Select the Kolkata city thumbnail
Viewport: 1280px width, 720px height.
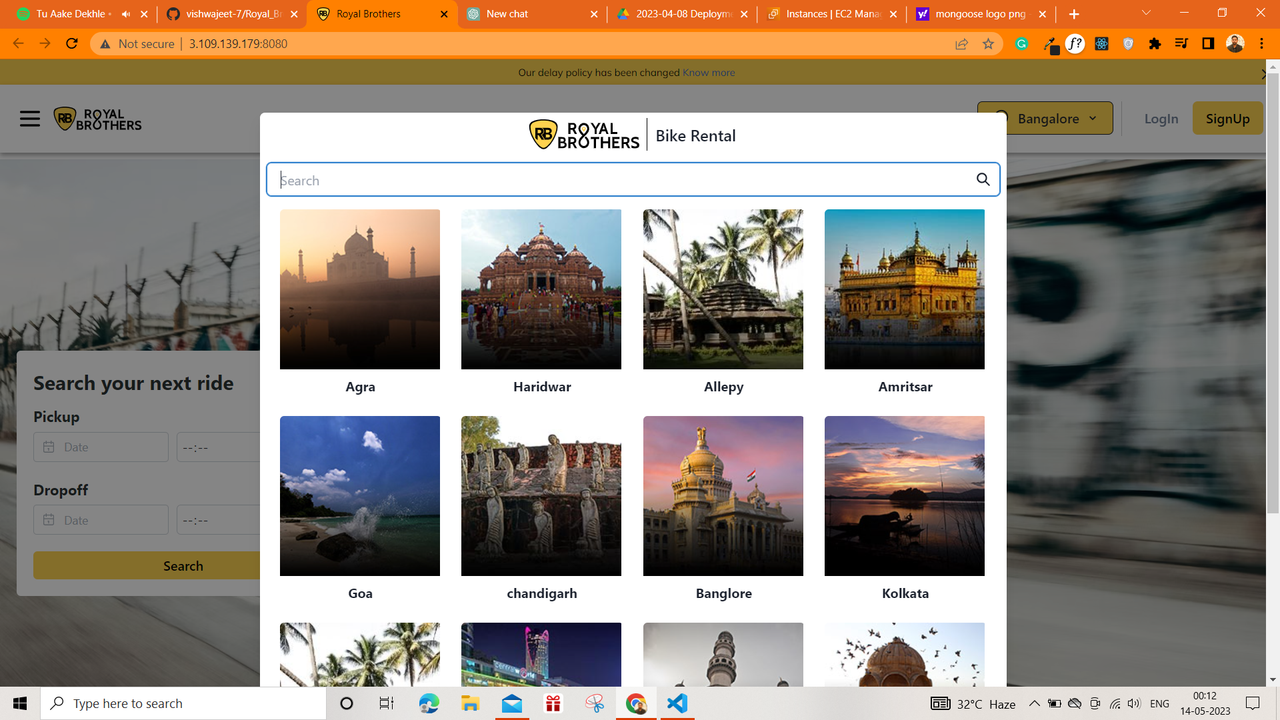click(905, 496)
